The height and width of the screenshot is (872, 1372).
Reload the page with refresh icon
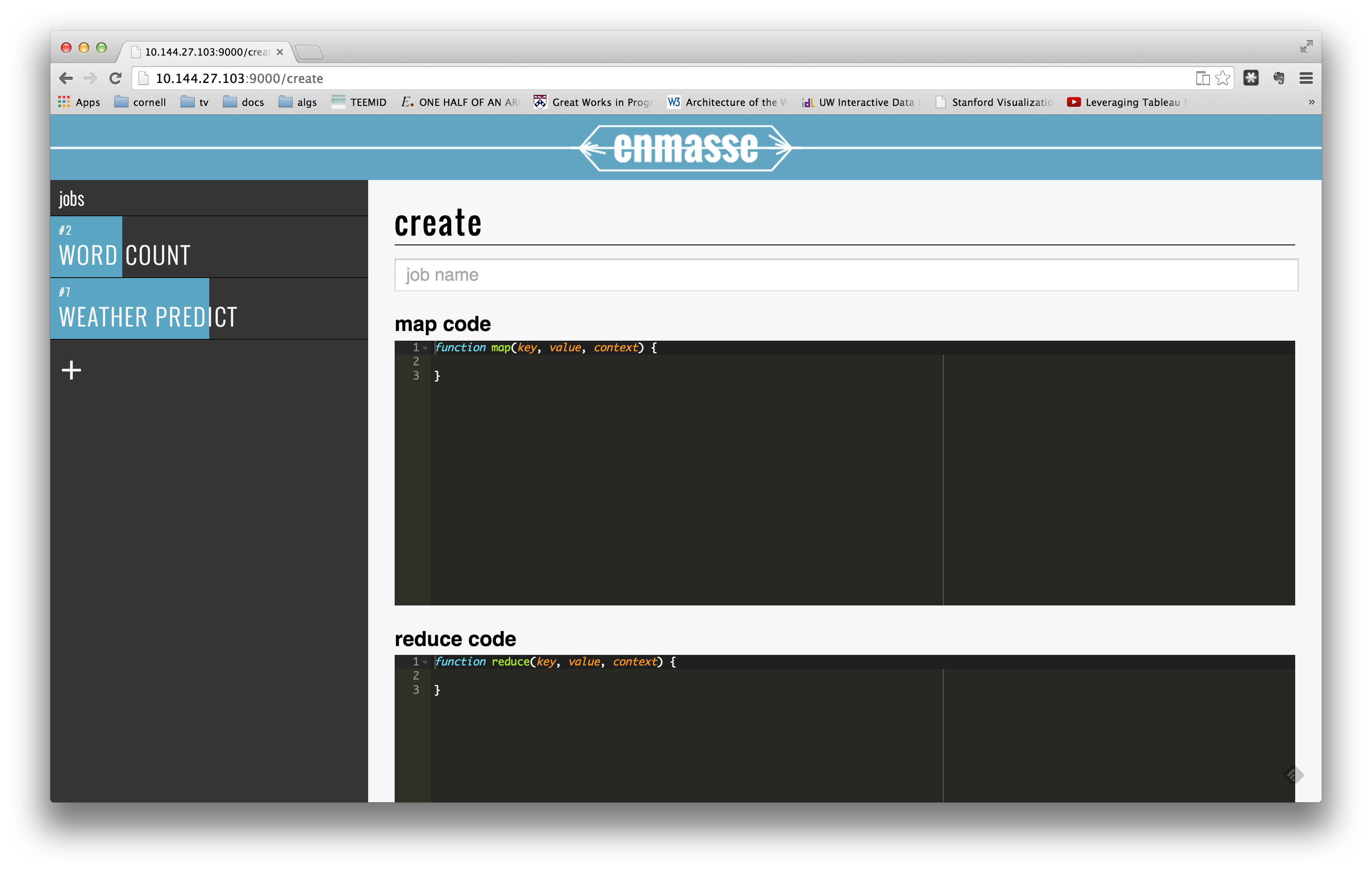pos(116,78)
